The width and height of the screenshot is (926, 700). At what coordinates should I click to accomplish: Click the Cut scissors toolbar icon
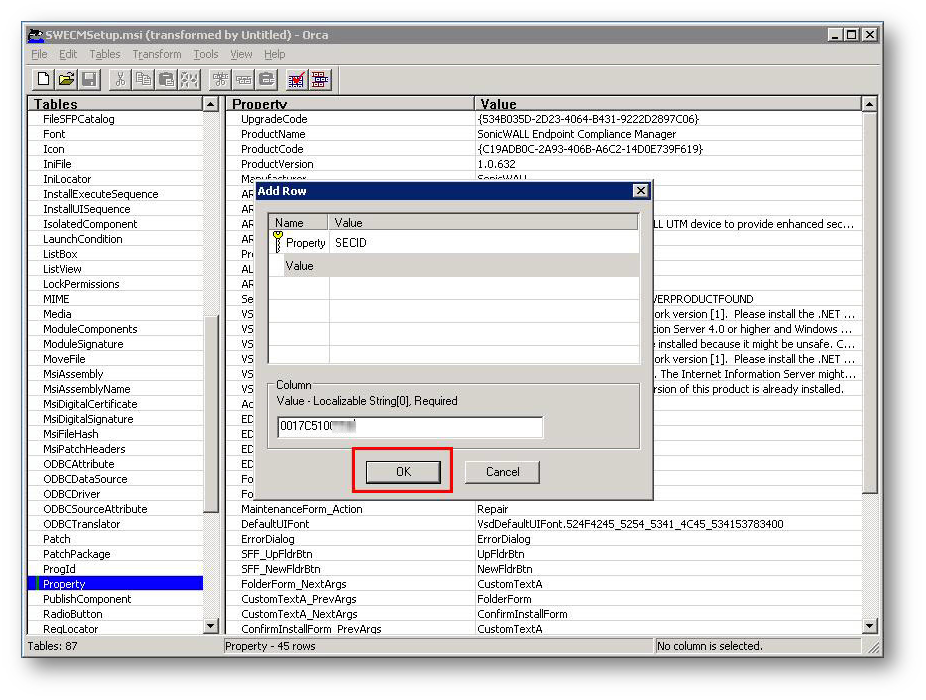[120, 79]
